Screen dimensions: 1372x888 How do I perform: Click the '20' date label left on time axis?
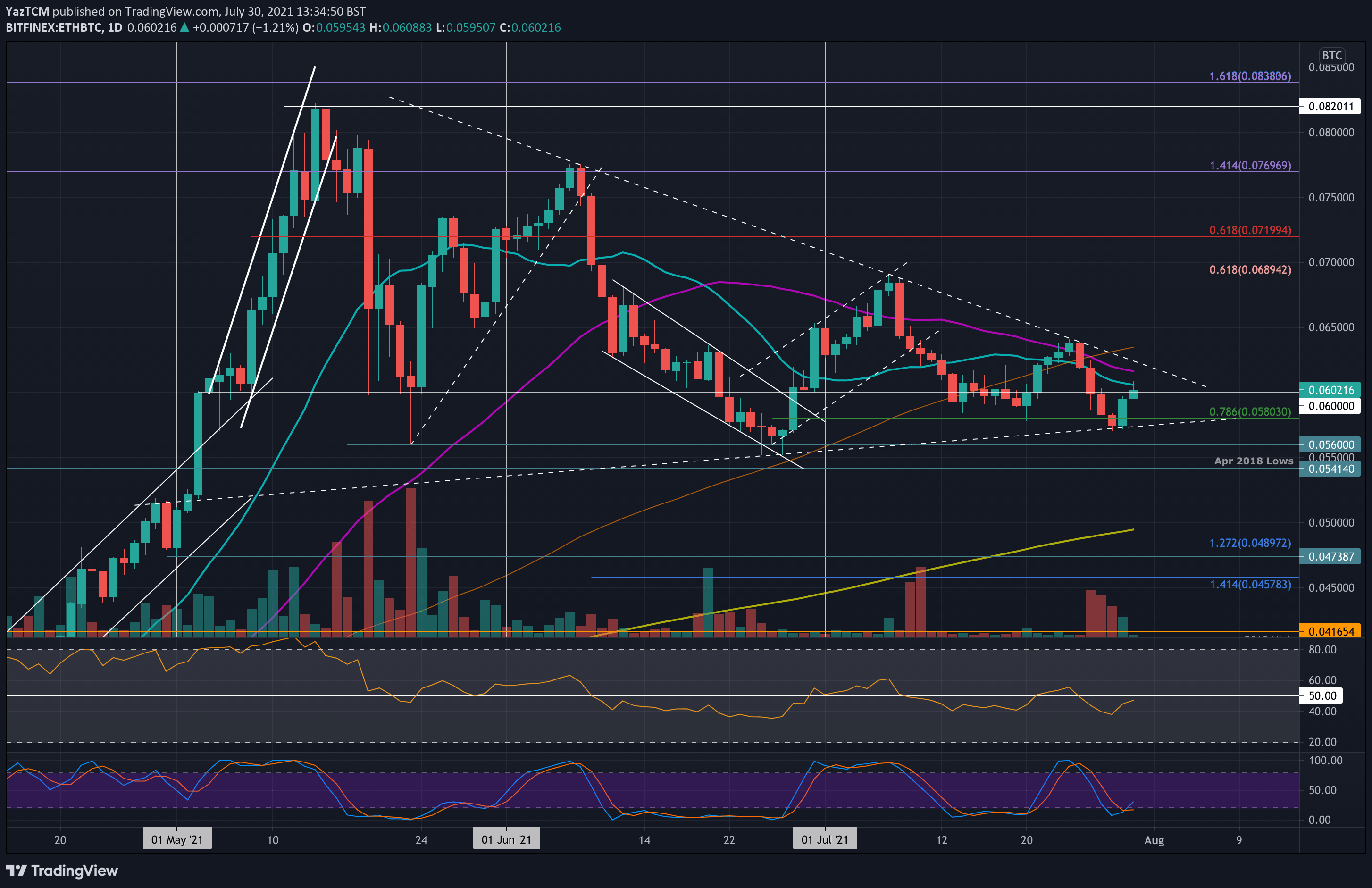coord(60,840)
